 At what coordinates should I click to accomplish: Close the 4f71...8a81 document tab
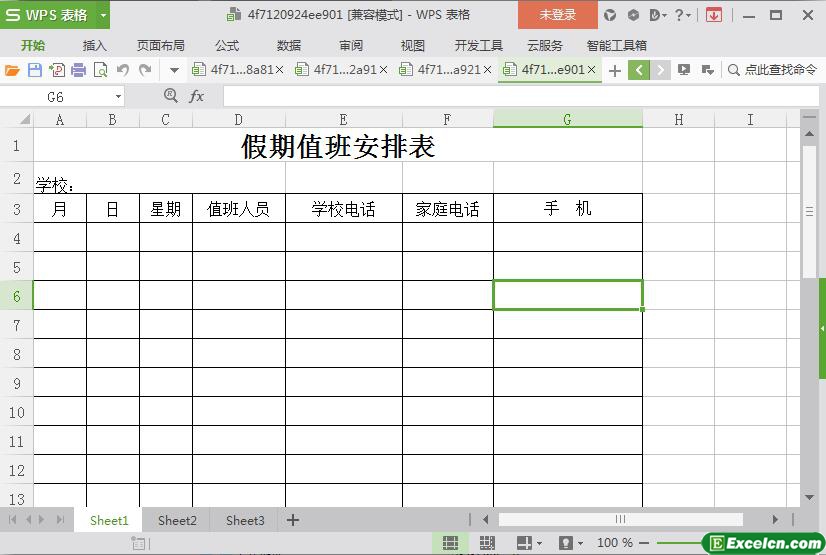280,70
